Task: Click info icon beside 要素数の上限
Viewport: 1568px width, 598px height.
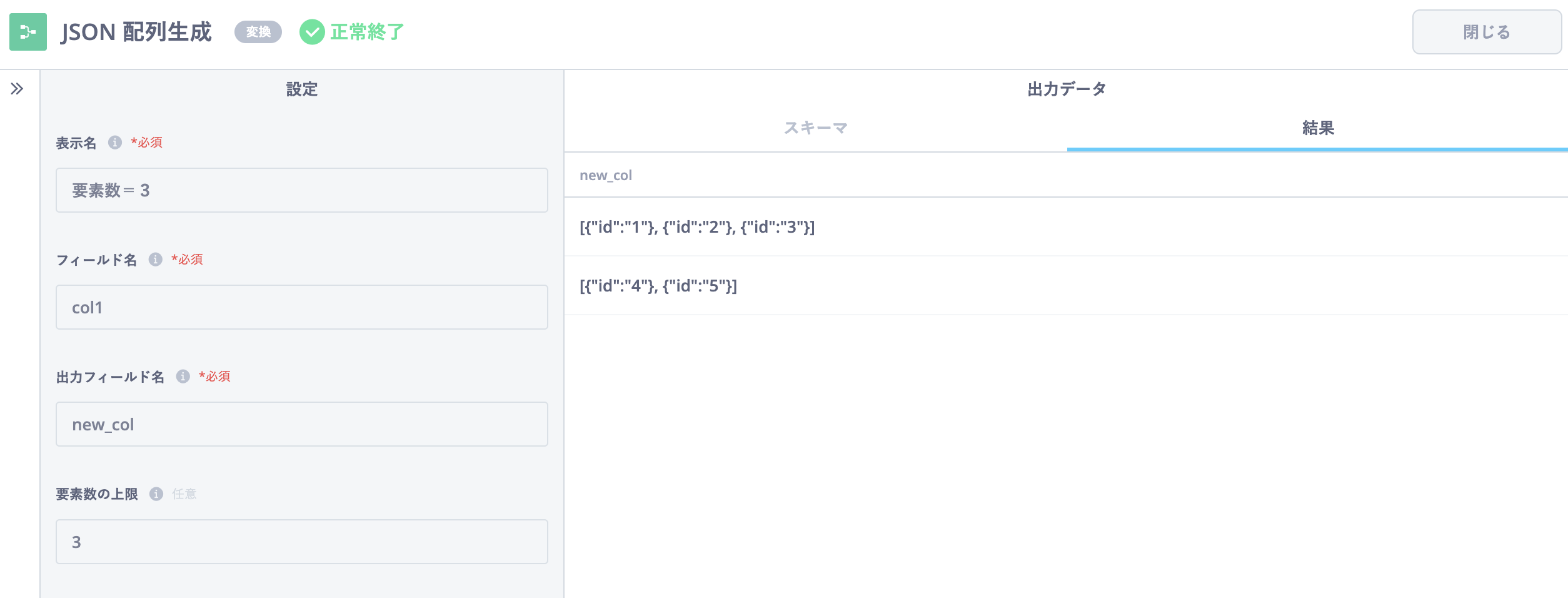Action: point(156,494)
